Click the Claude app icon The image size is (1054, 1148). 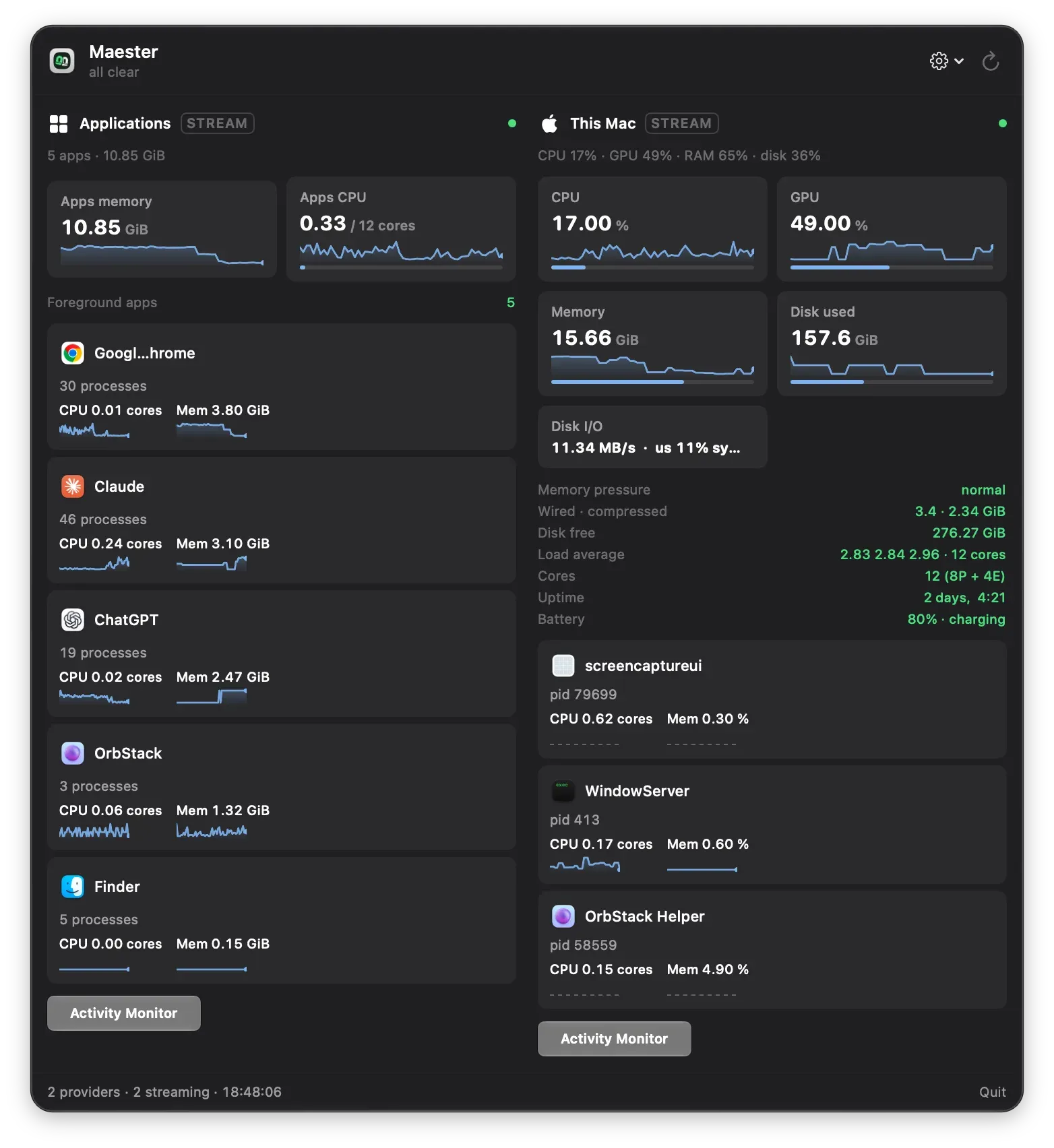click(x=73, y=486)
